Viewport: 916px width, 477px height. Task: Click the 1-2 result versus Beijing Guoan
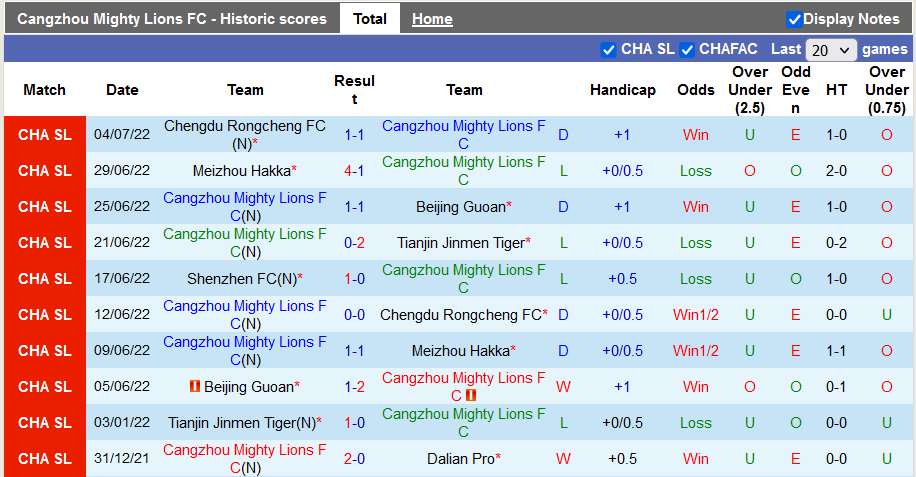tap(354, 387)
